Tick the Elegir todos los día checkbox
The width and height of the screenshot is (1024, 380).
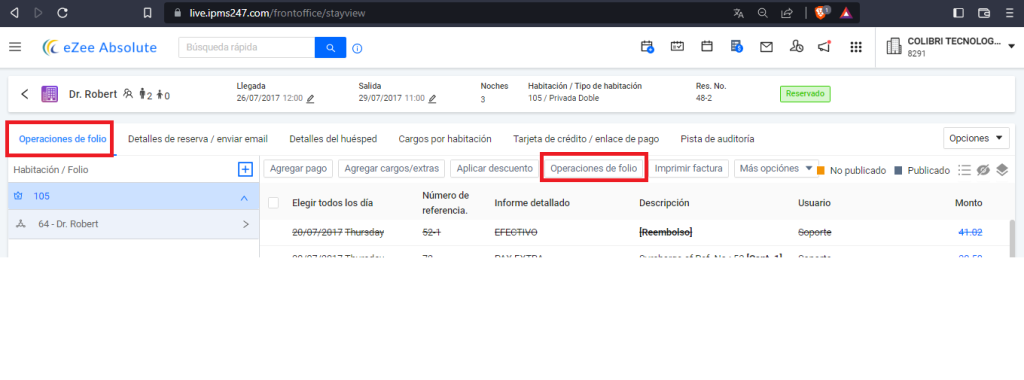point(274,203)
